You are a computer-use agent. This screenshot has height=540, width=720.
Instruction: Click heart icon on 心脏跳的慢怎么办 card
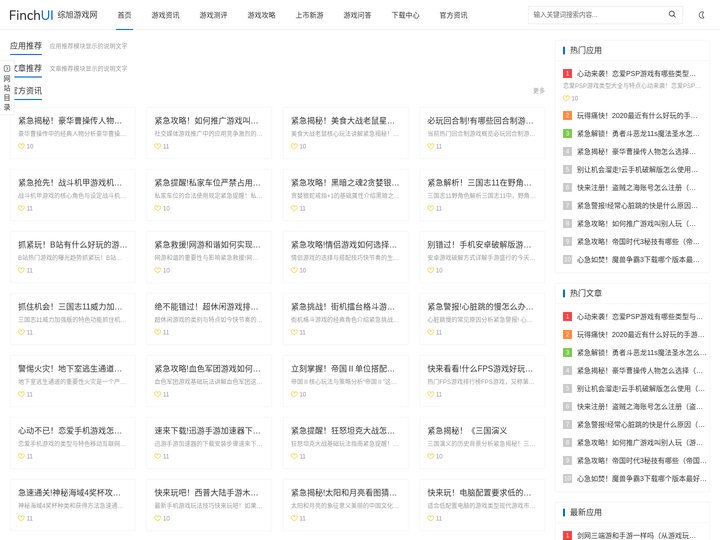coord(431,332)
